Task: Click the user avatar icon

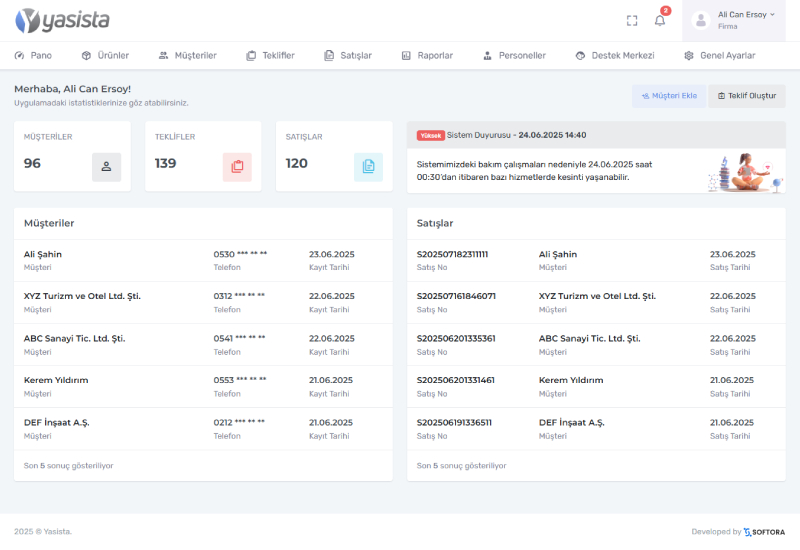Action: [701, 20]
